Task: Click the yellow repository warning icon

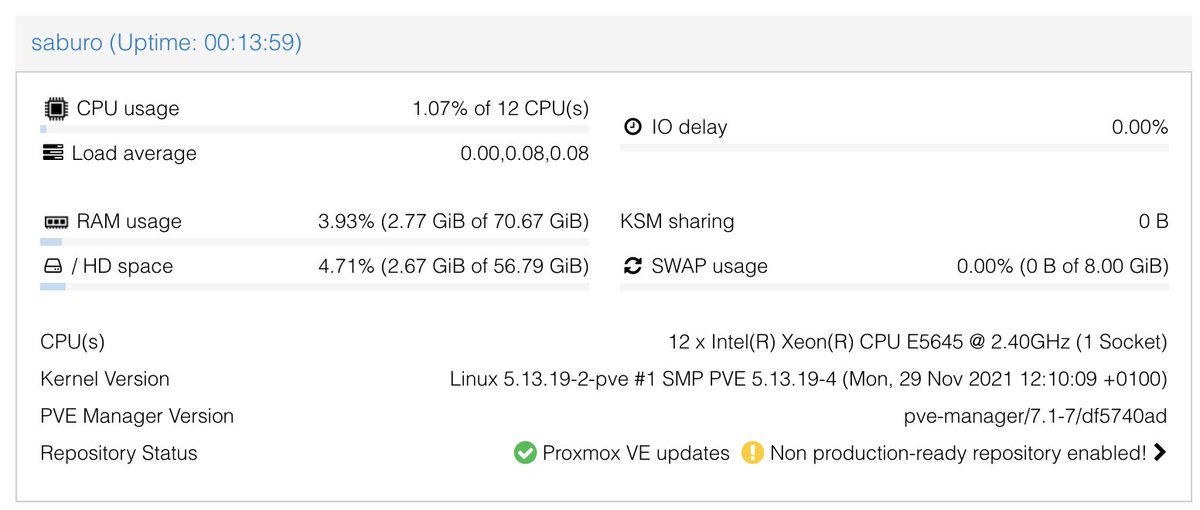Action: [x=752, y=453]
